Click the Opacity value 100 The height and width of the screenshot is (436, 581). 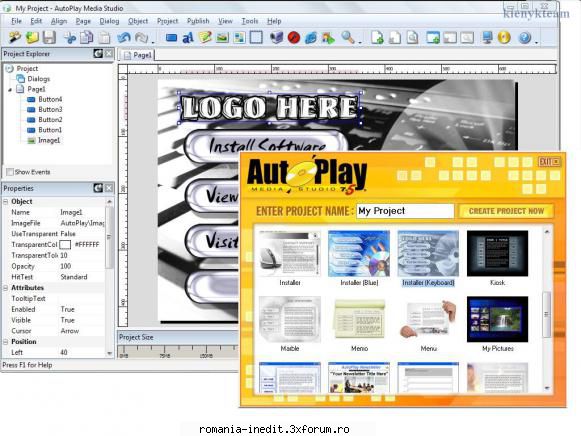tap(66, 266)
